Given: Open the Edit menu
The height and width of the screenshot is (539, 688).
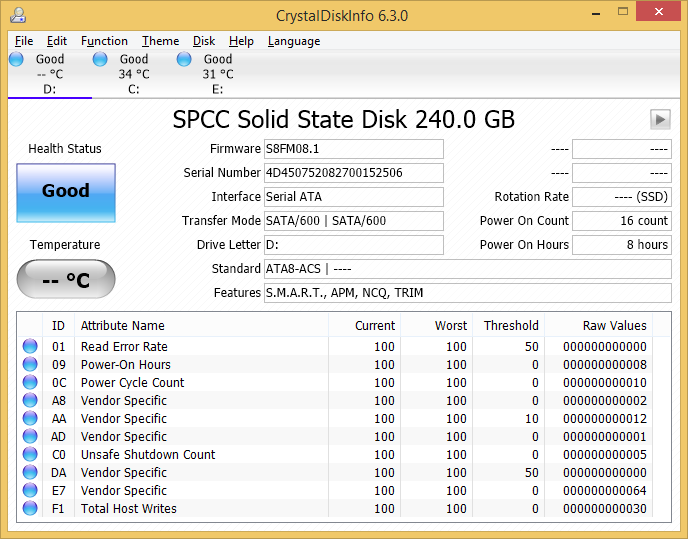Looking at the screenshot, I should pos(57,41).
